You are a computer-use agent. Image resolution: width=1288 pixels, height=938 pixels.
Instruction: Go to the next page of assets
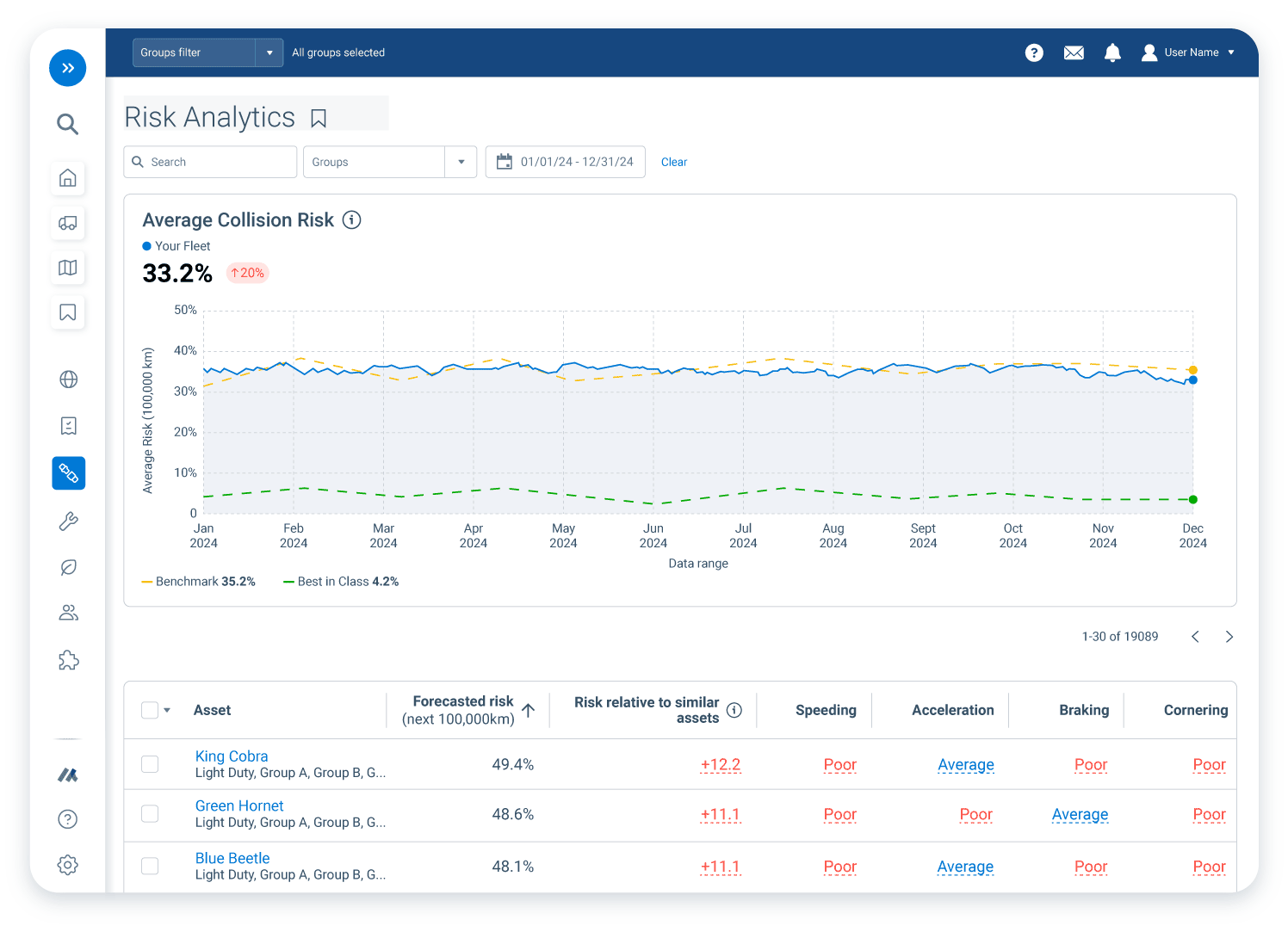pos(1229,637)
